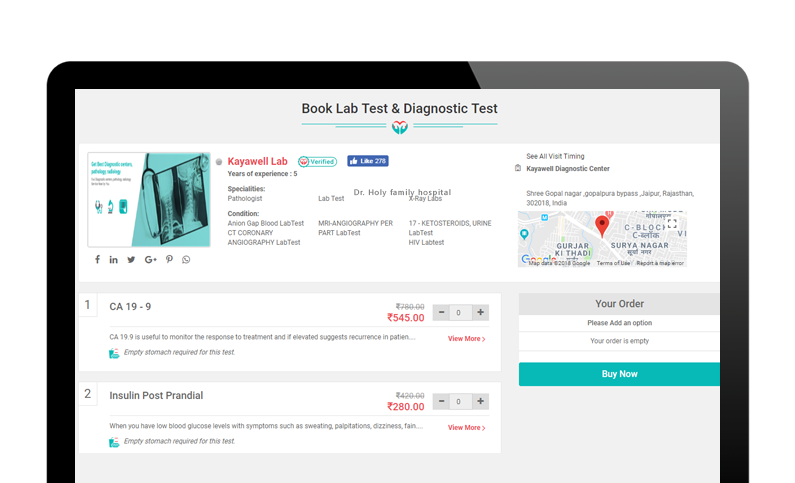The width and height of the screenshot is (795, 483).
Task: Click the Twitter share icon
Action: 131,260
